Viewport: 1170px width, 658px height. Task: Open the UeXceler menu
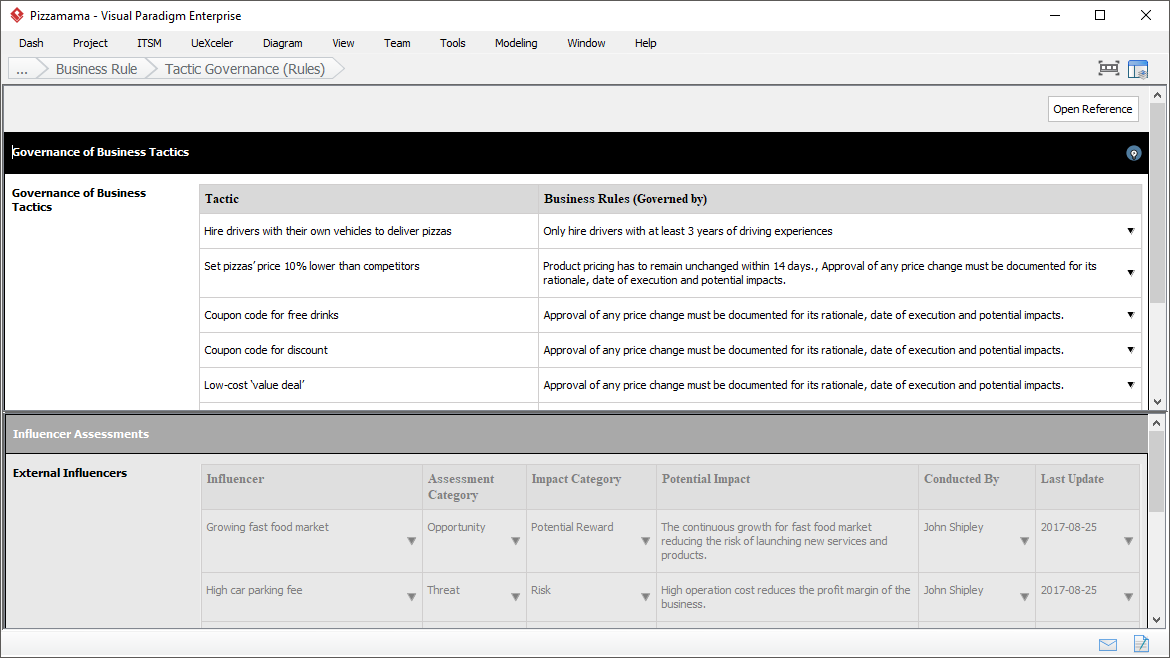(x=212, y=43)
